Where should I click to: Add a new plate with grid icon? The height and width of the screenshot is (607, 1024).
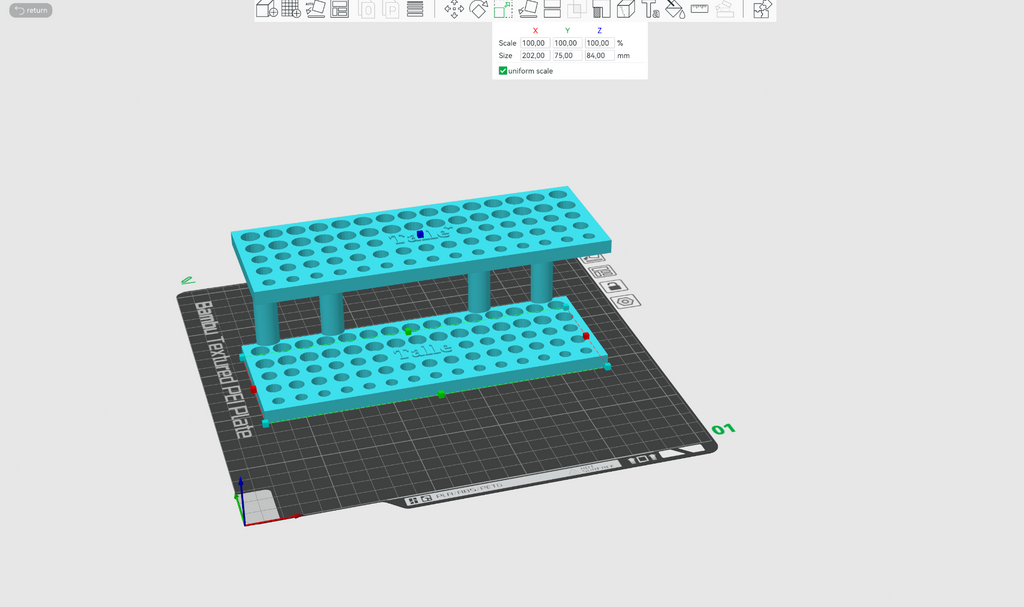tap(291, 8)
